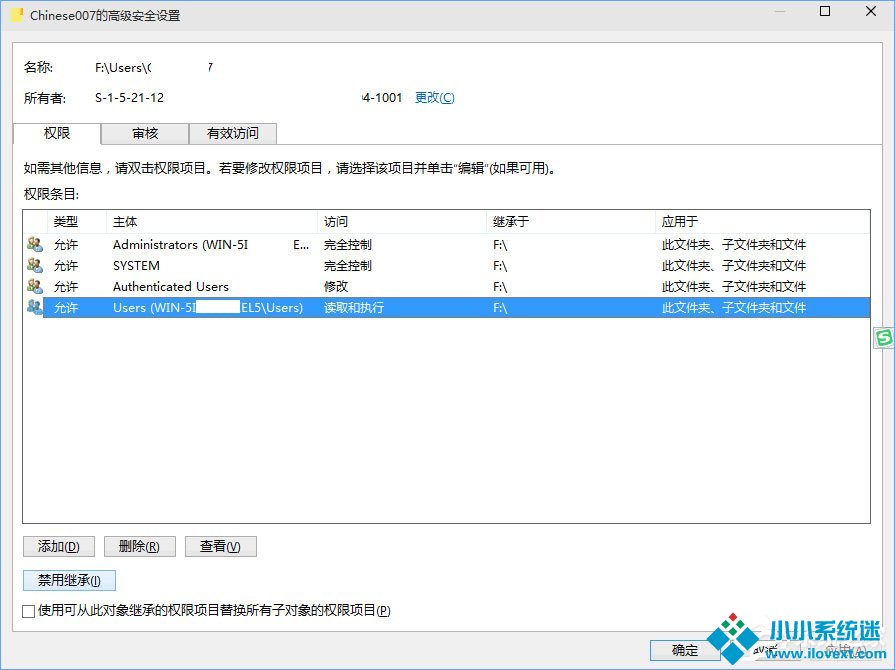Click the group icon of the selected Users row

tap(35, 308)
